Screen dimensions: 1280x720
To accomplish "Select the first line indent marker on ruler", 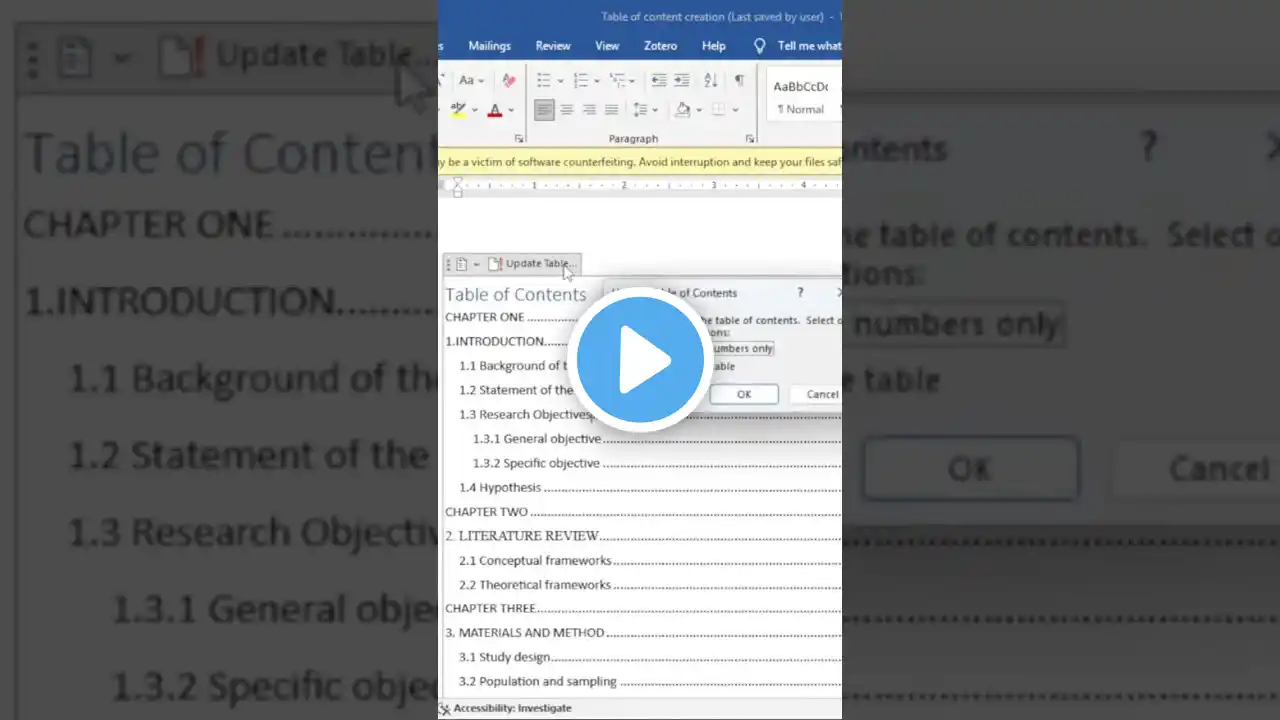I will click(x=457, y=181).
